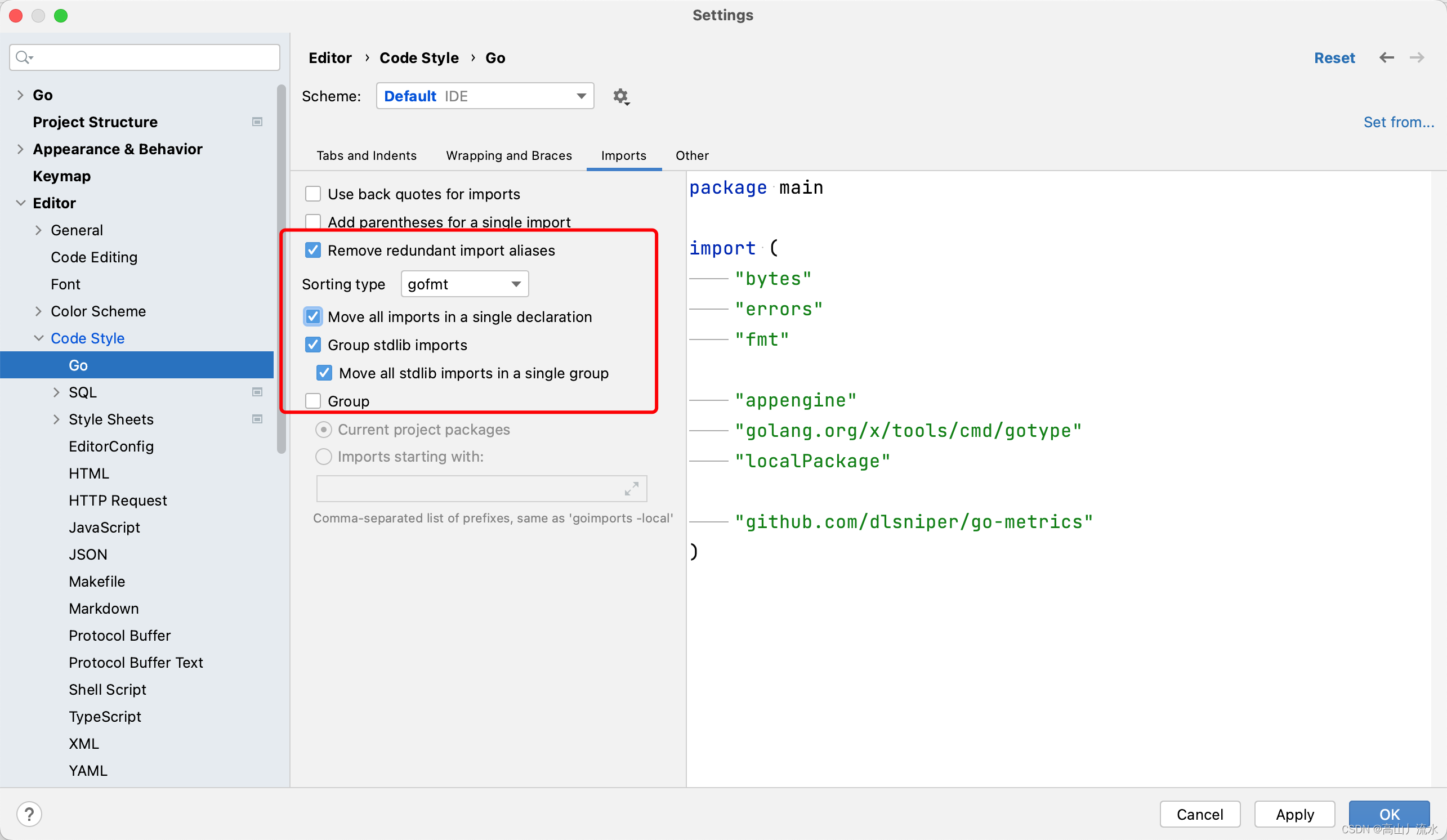Viewport: 1447px width, 840px height.
Task: Click the SQL project-level settings icon
Action: 257,392
